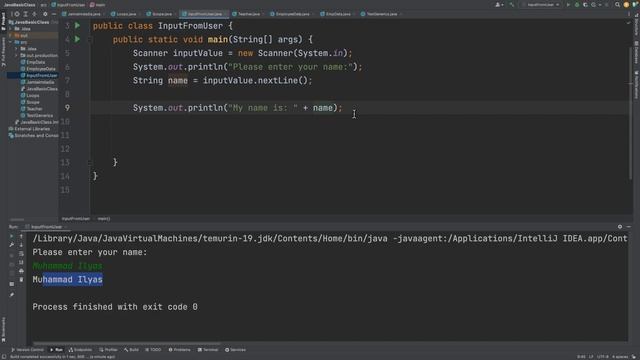Select the Teacher class in the project tree
The height and width of the screenshot is (360, 640).
click(x=31, y=109)
